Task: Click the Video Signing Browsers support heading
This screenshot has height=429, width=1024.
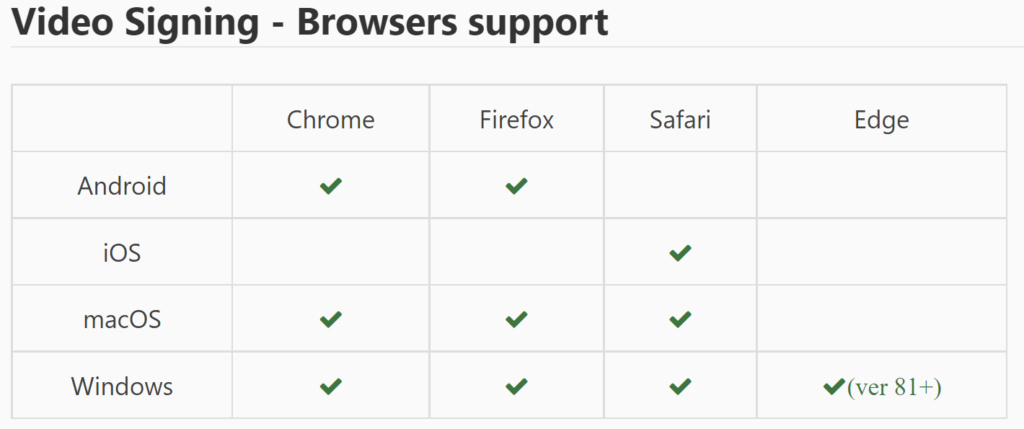Action: [310, 22]
